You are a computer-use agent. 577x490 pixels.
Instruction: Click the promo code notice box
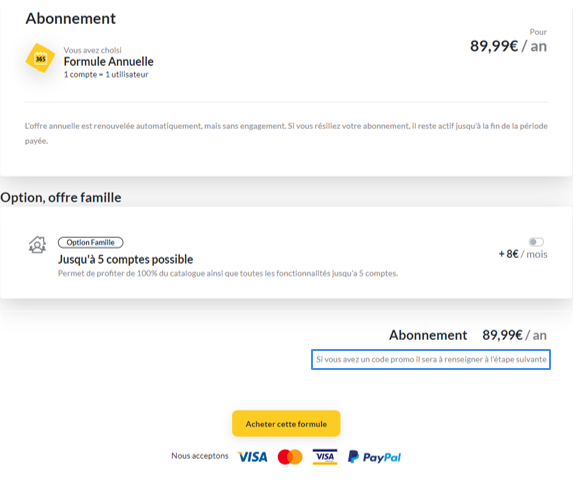431,359
